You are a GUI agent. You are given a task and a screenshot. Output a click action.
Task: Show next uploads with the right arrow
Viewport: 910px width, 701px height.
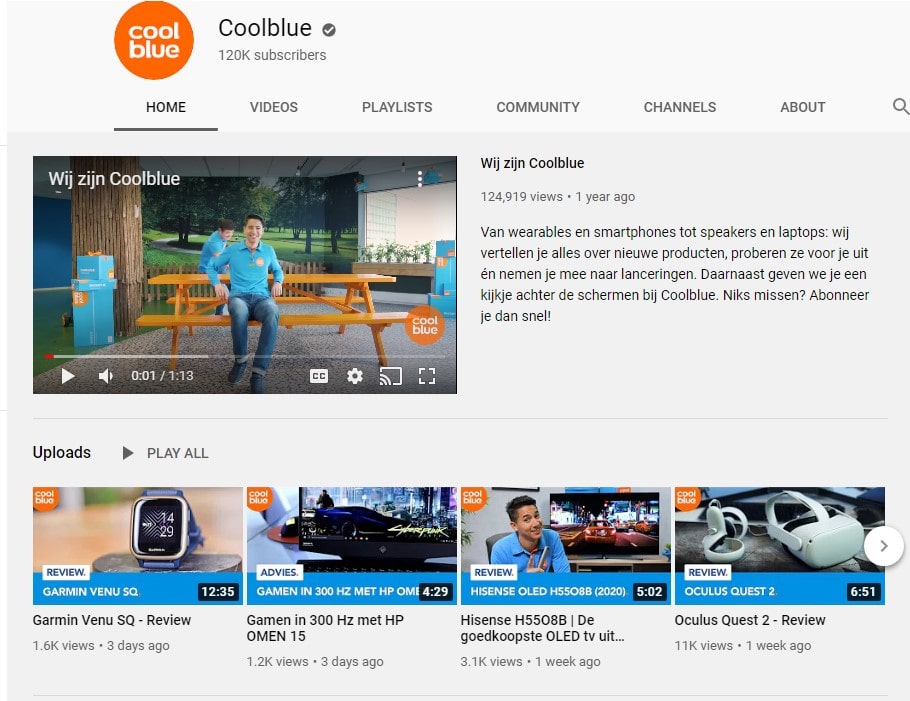(x=883, y=546)
